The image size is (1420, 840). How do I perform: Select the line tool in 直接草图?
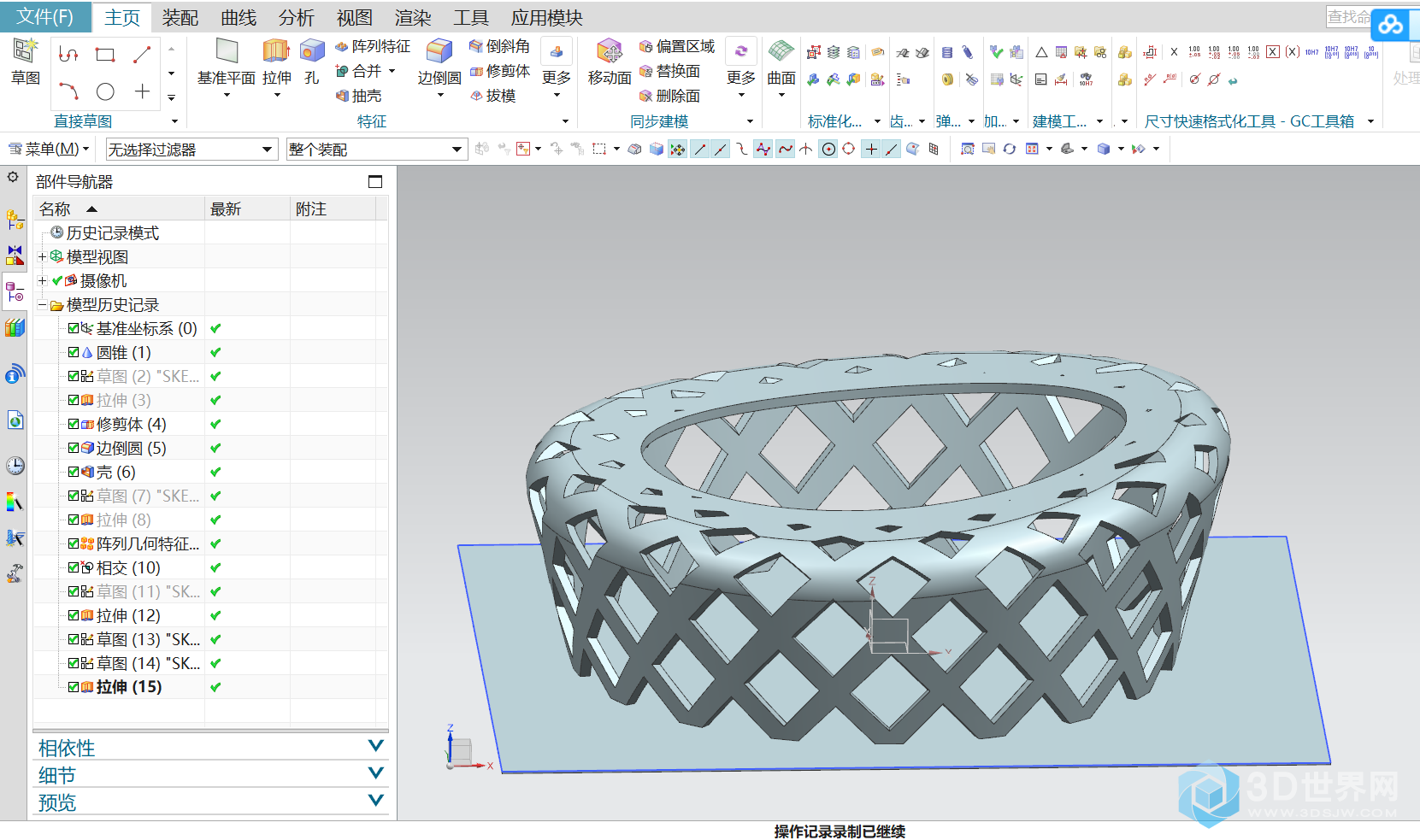pyautogui.click(x=142, y=55)
